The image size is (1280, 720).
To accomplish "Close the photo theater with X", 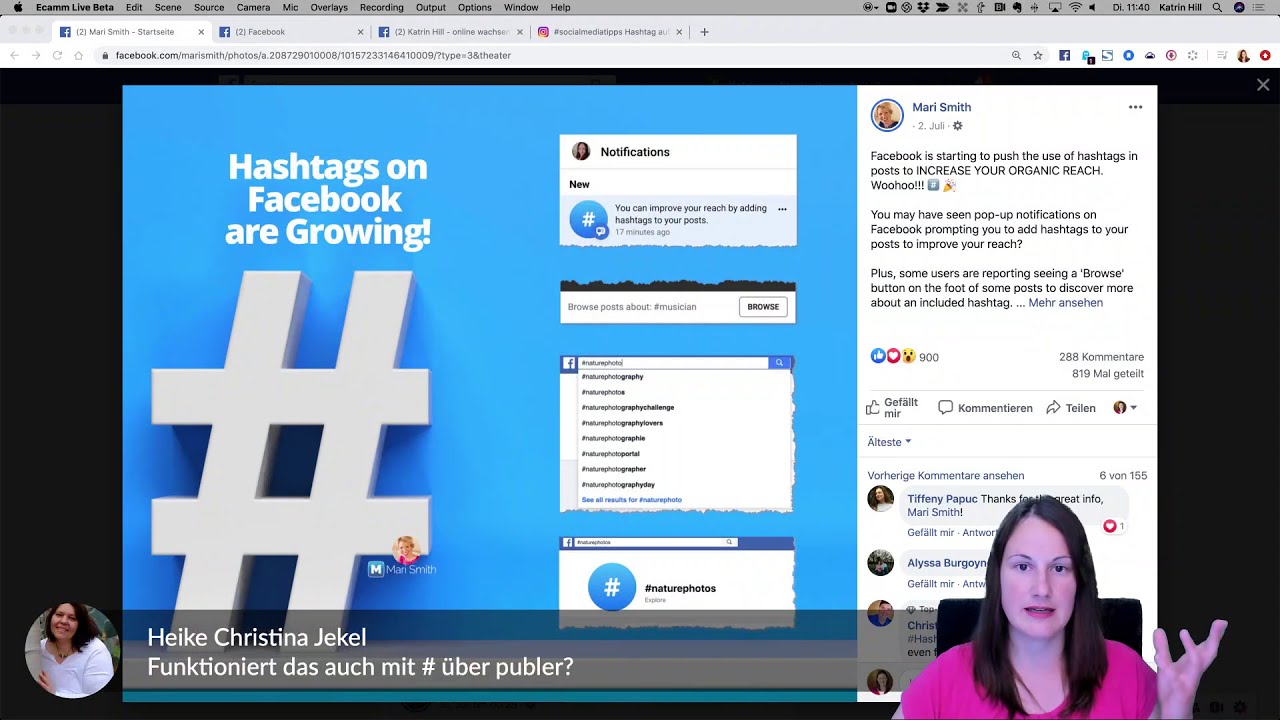I will tap(1263, 85).
